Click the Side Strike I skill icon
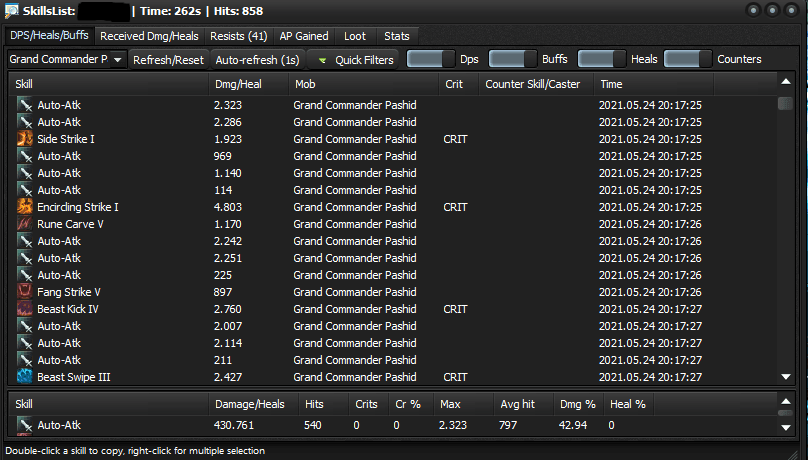Image resolution: width=808 pixels, height=460 pixels. pos(25,139)
